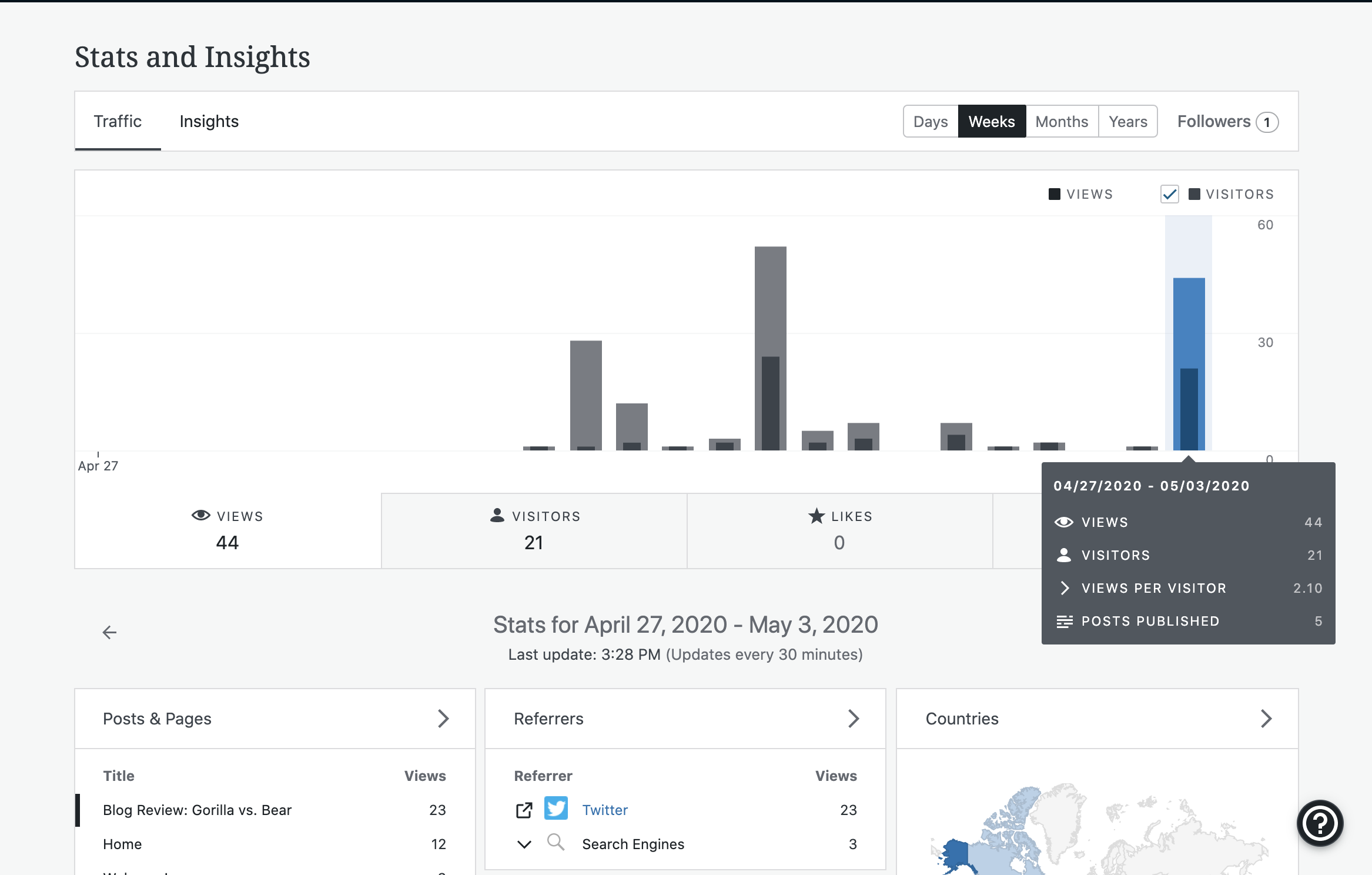
Task: Select the Traffic tab
Action: [118, 122]
